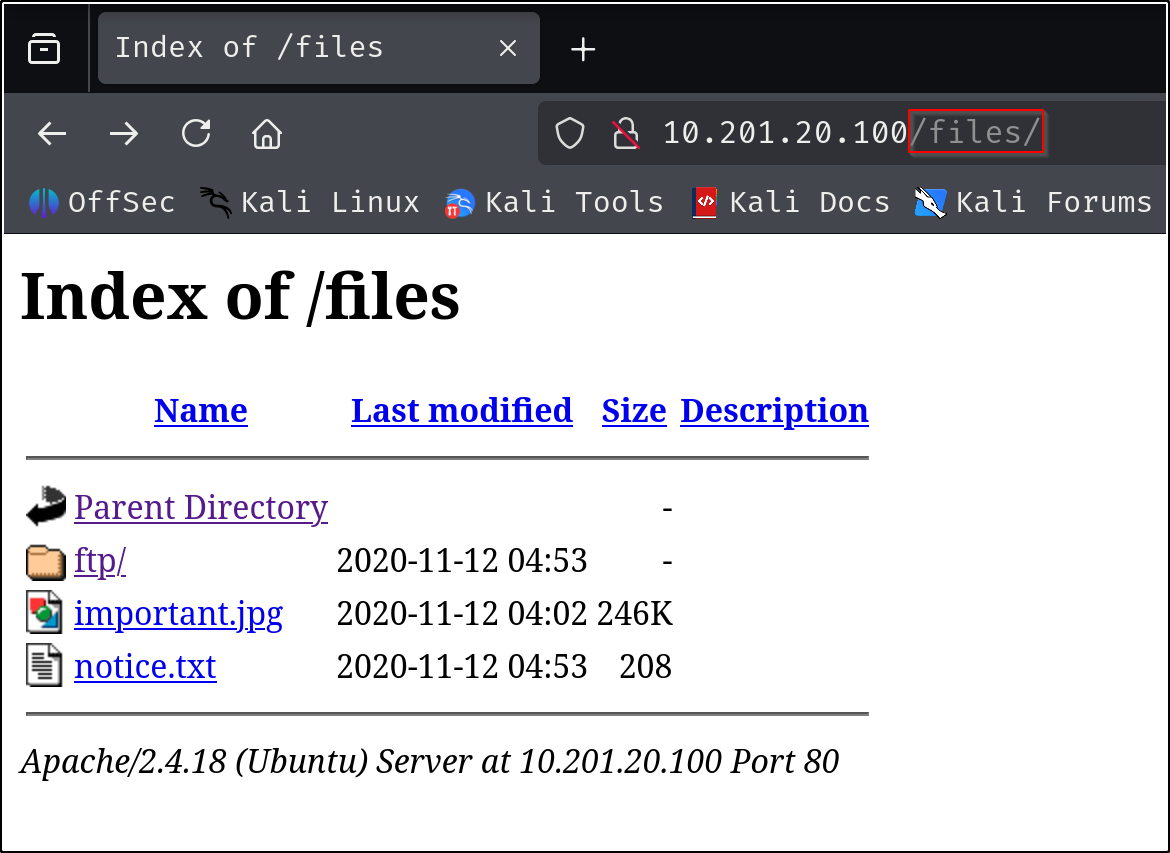The image size is (1170, 853).
Task: Go to the home page icon
Action: pos(267,133)
